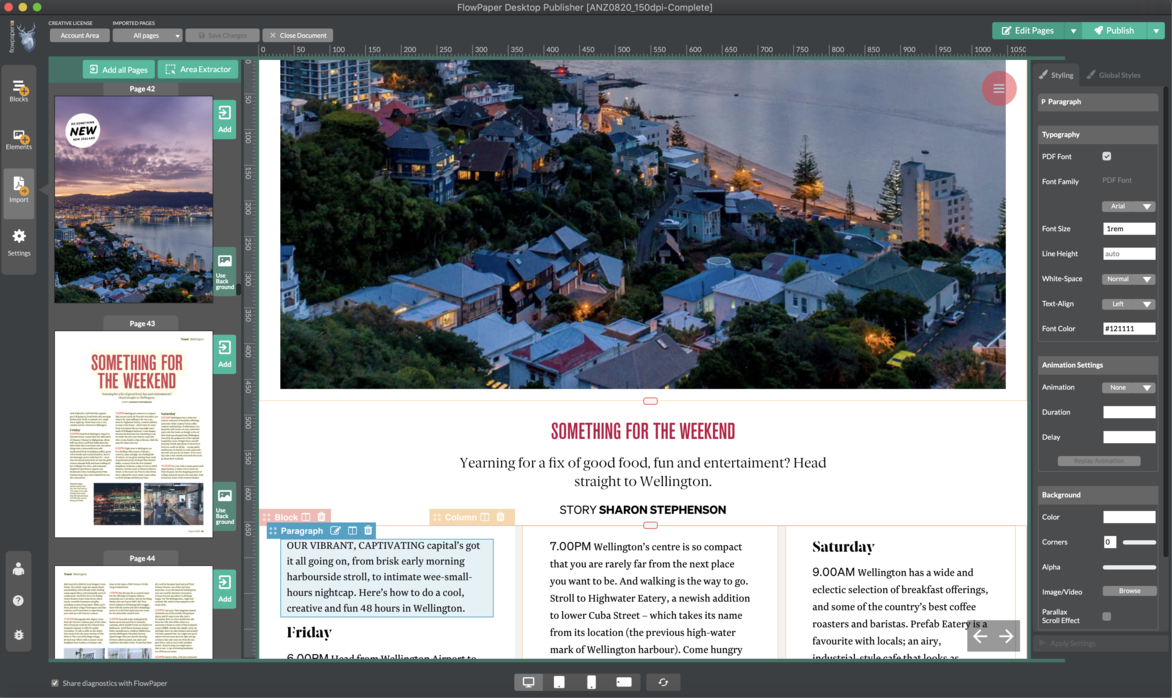Switch to desktop preview mode icon
1172x698 pixels.
click(528, 682)
